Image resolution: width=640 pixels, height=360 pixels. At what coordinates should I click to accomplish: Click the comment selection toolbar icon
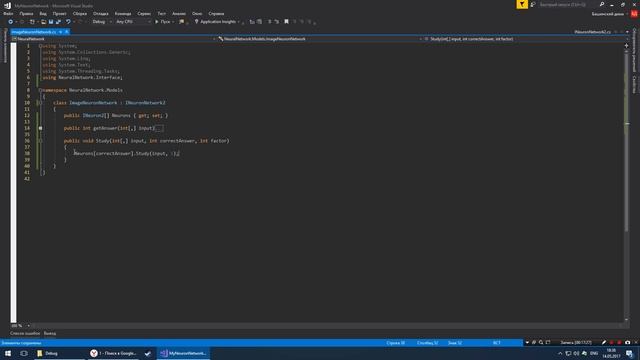(x=269, y=22)
